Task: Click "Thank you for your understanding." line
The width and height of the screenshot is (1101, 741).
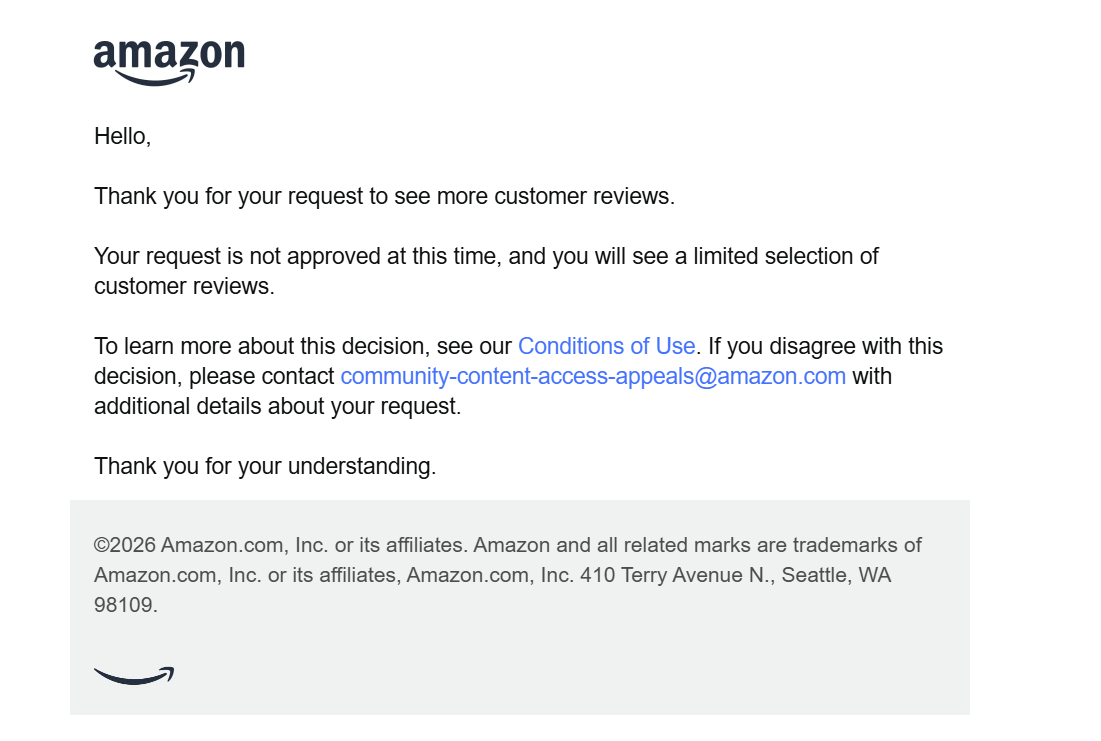Action: click(x=265, y=466)
